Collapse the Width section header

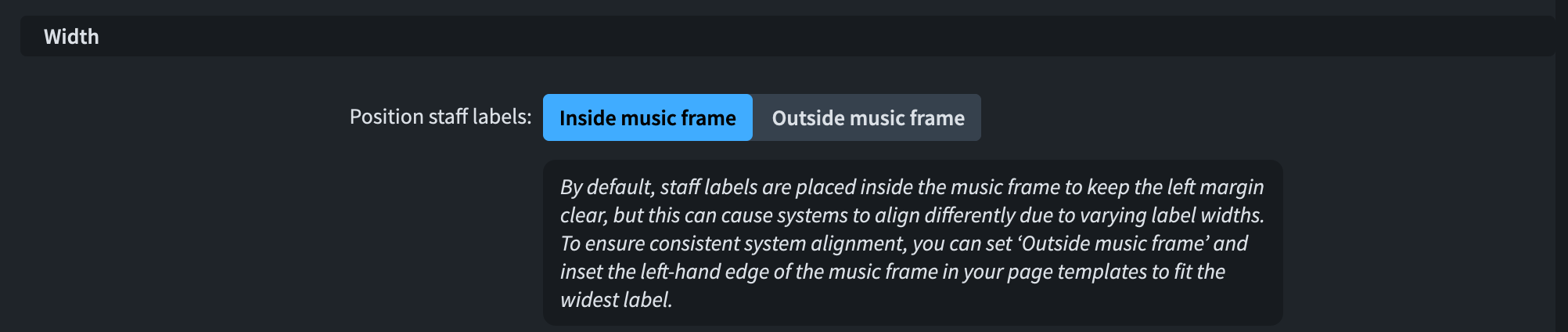(x=786, y=36)
